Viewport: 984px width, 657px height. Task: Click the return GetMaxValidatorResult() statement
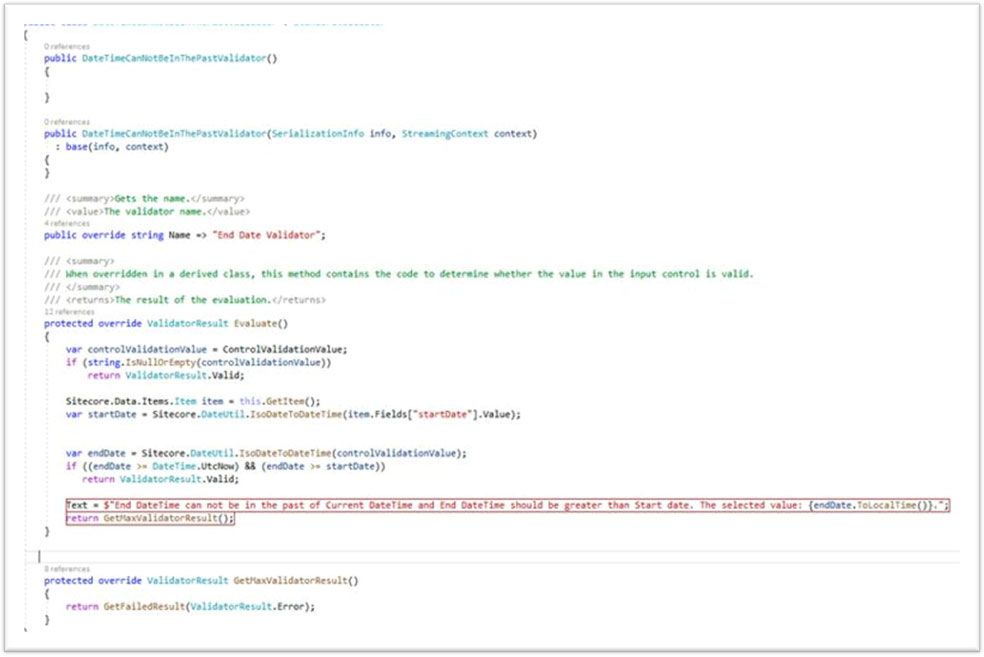click(149, 518)
